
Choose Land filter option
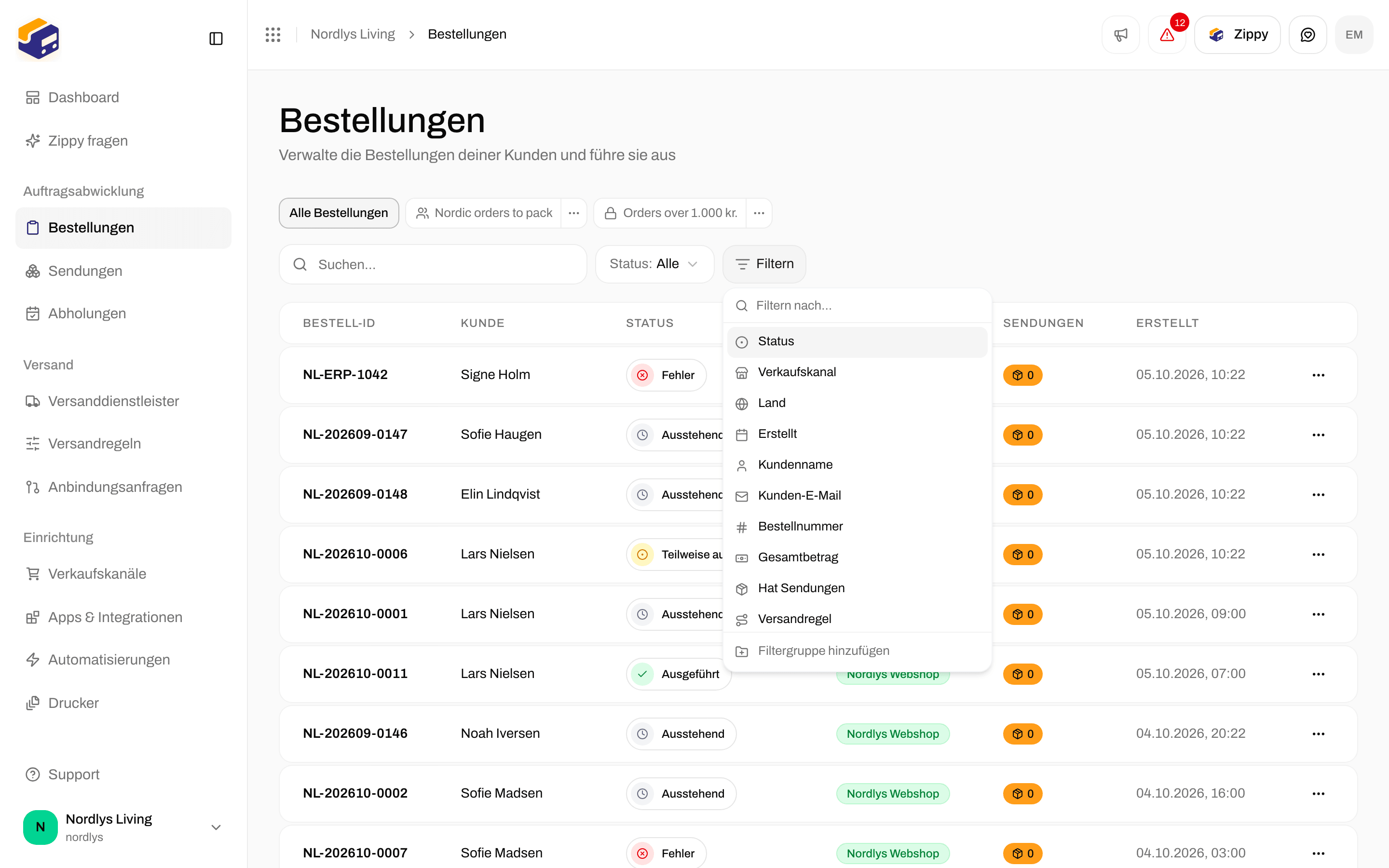[x=857, y=404]
